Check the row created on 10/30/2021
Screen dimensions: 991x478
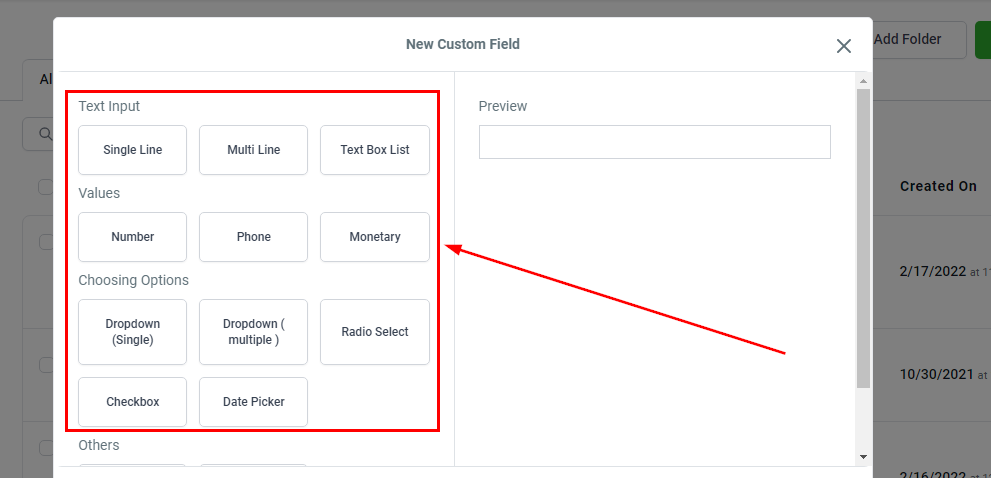click(x=45, y=365)
